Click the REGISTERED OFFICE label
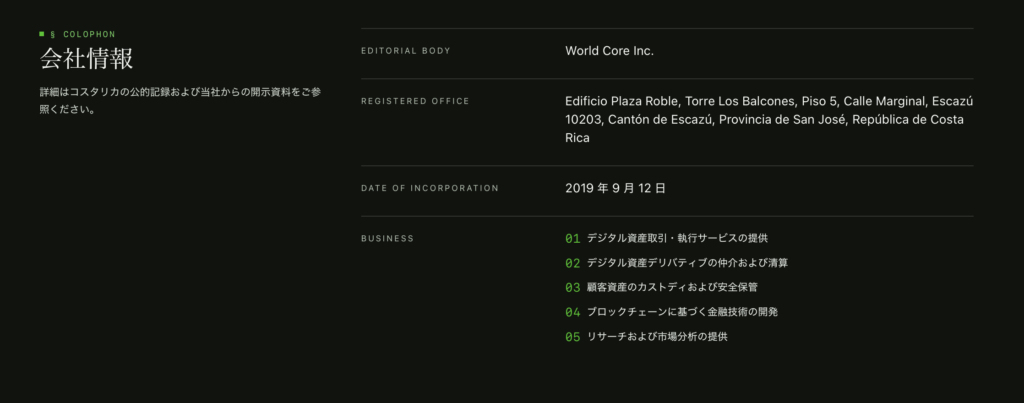1024x403 pixels. coord(415,101)
